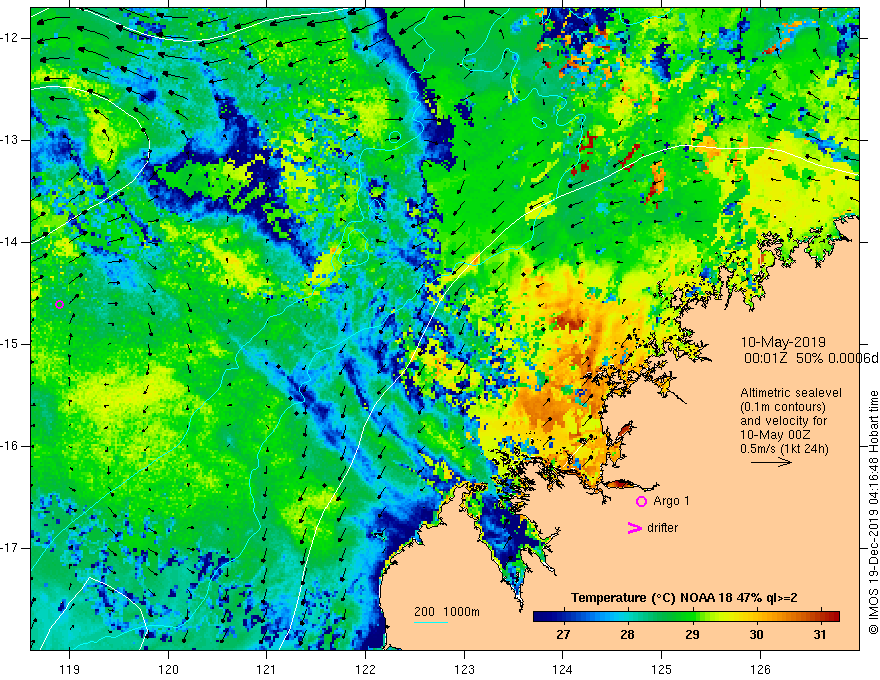Click the 'Argo 1' legend label
This screenshot has height=680, width=880.
point(671,501)
